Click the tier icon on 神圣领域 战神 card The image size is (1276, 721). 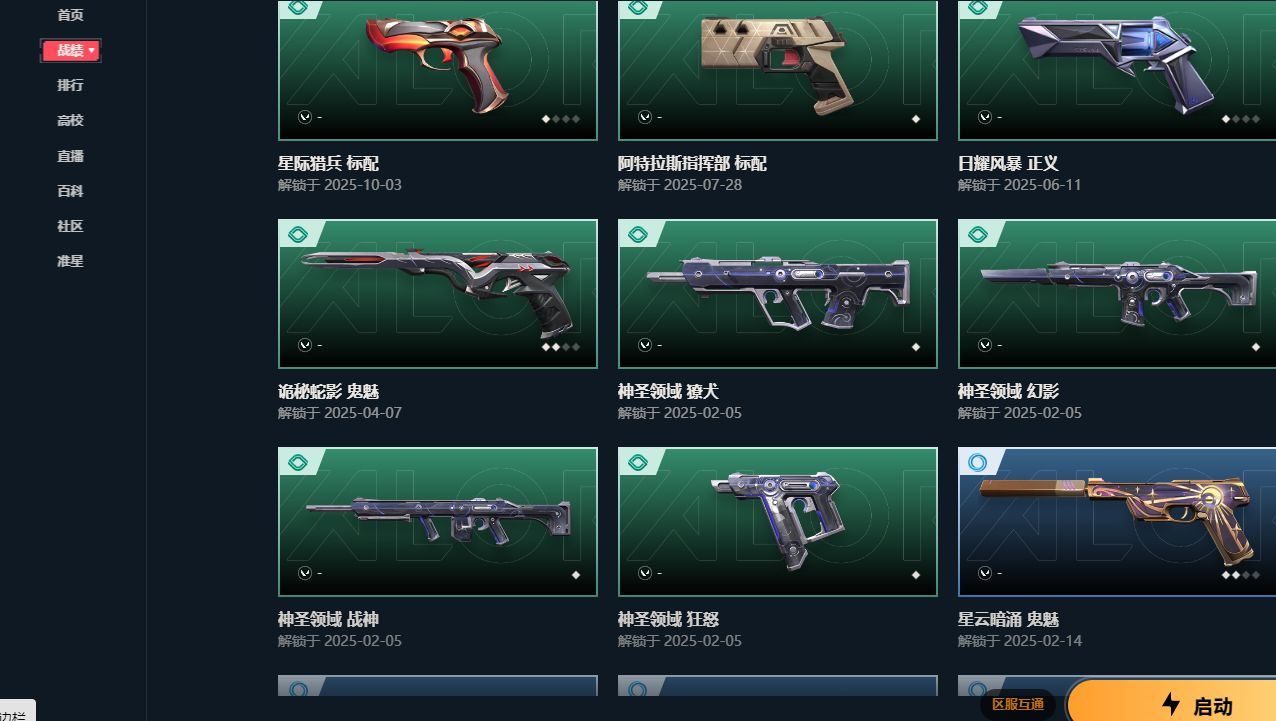[x=297, y=462]
